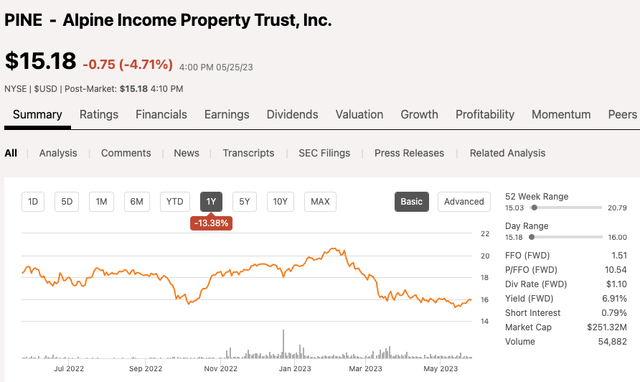Choose the 5Y chart range

point(244,202)
